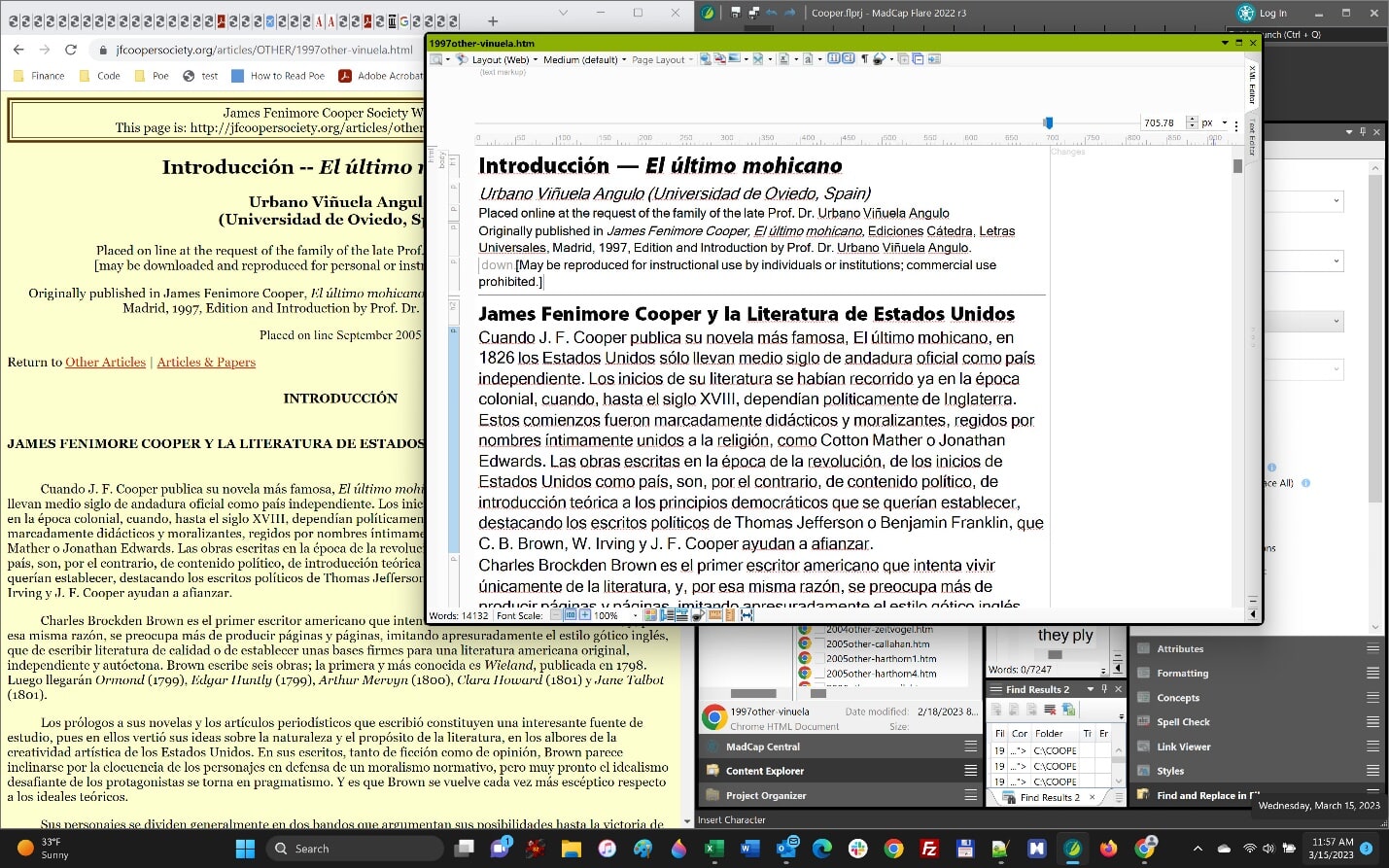Open MadCap Central accordion pane
This screenshot has height=868, width=1389.
click(x=763, y=746)
